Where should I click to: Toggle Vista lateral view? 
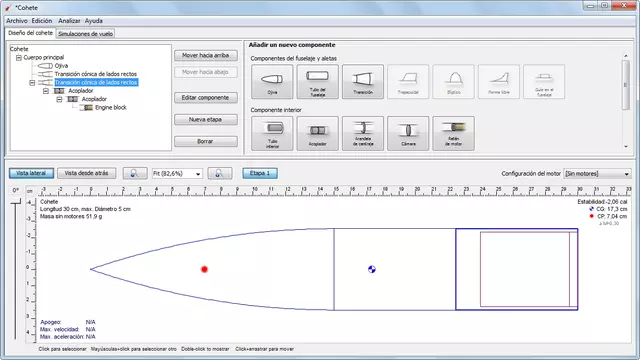[31, 173]
